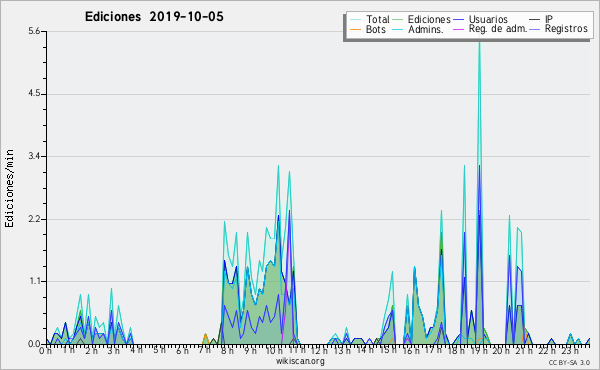Click the y-axis value 3.4

[34, 156]
